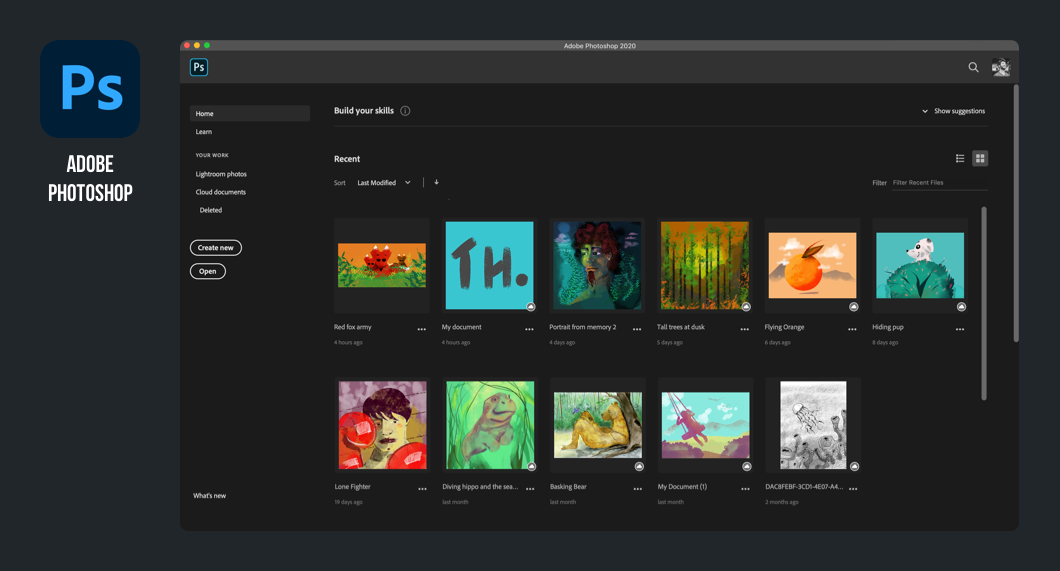
Task: Open the Tall trees at dusk thumbnail
Action: pos(704,266)
